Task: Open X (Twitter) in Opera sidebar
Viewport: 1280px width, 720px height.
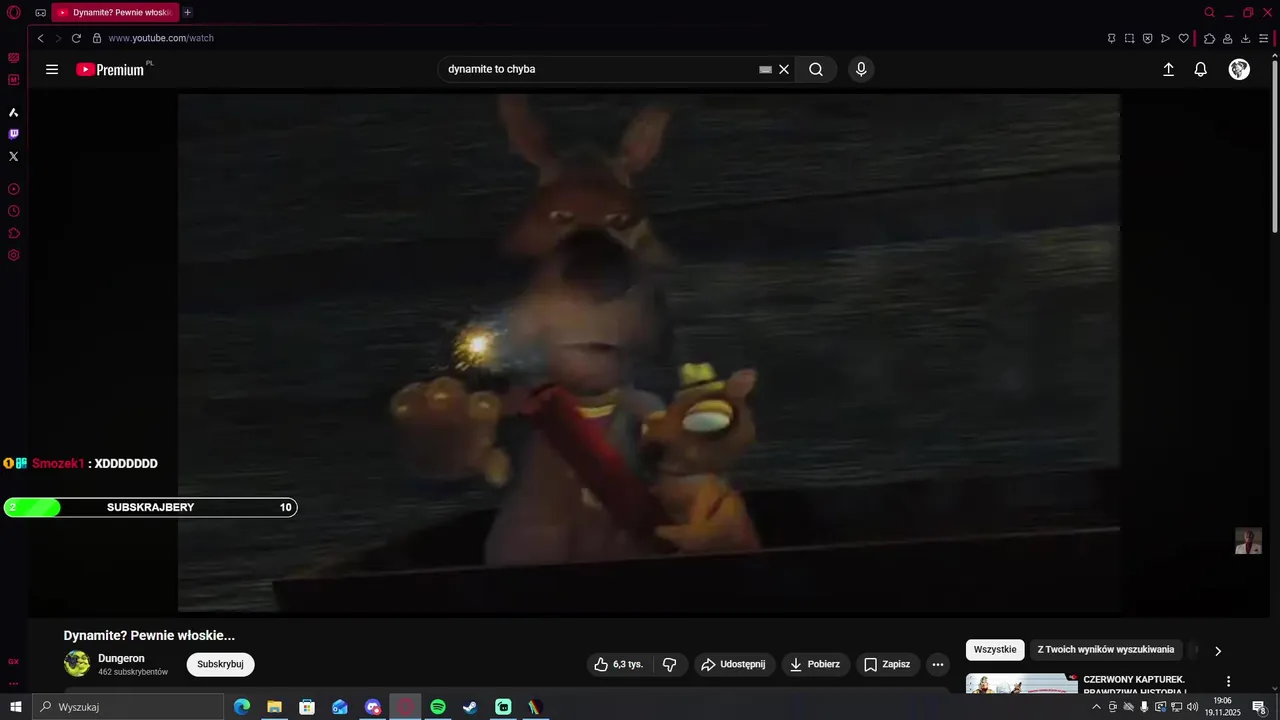Action: pos(14,156)
